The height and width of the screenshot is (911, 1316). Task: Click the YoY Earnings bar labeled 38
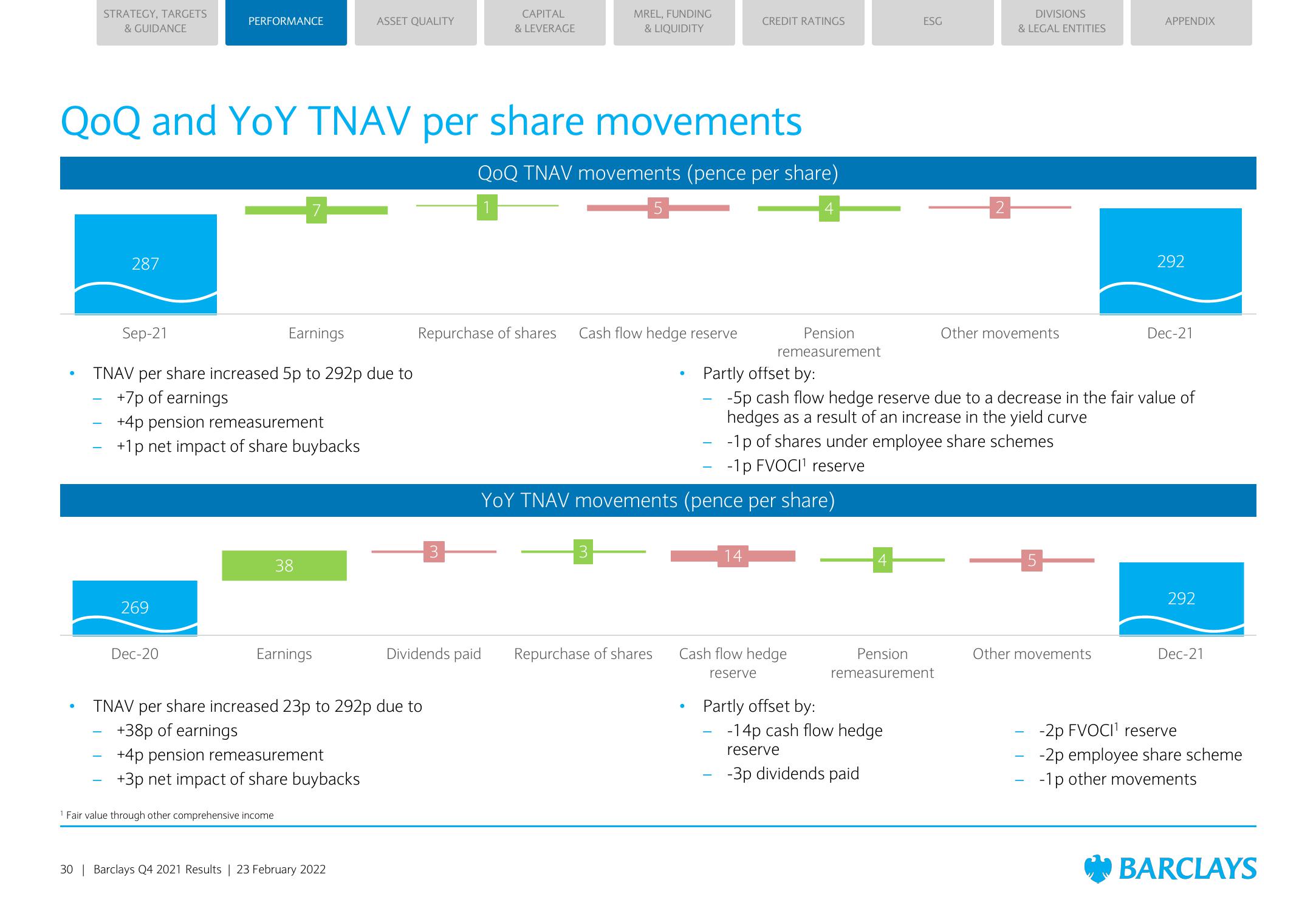284,565
